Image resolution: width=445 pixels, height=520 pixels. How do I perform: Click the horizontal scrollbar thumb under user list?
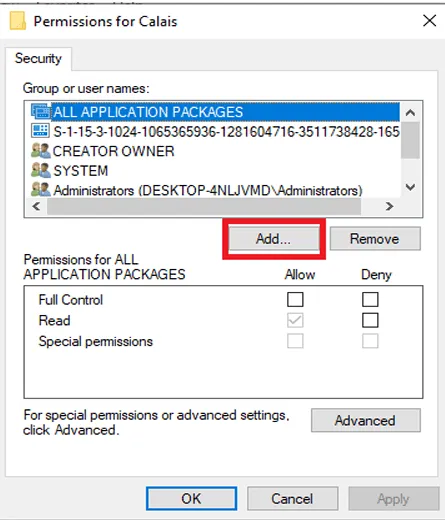click(204, 206)
